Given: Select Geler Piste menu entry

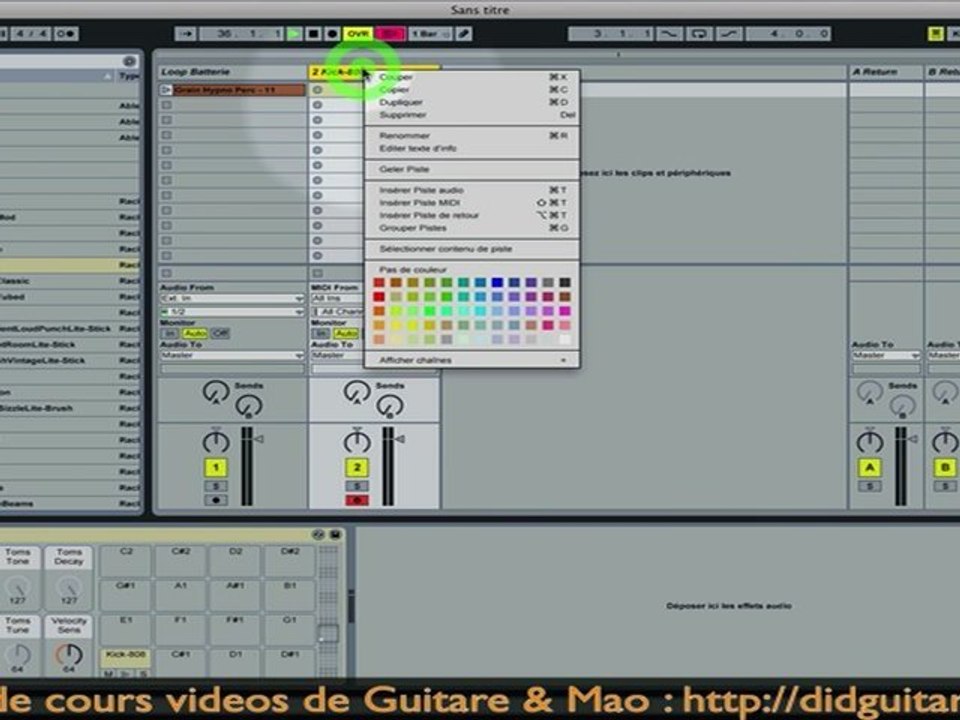Looking at the screenshot, I should 473,169.
